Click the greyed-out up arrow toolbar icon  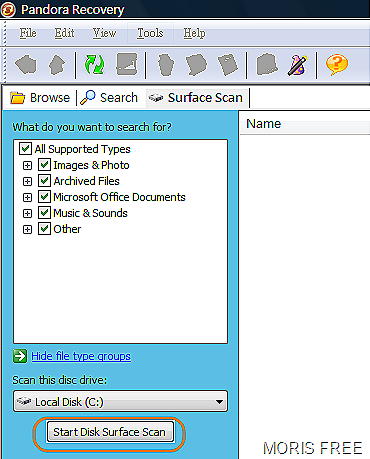click(57, 64)
